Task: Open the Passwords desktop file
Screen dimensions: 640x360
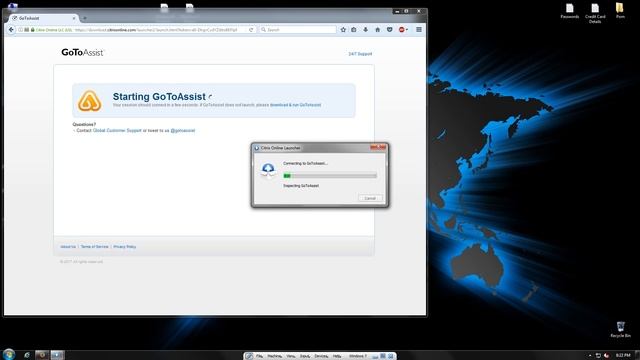Action: pos(569,11)
